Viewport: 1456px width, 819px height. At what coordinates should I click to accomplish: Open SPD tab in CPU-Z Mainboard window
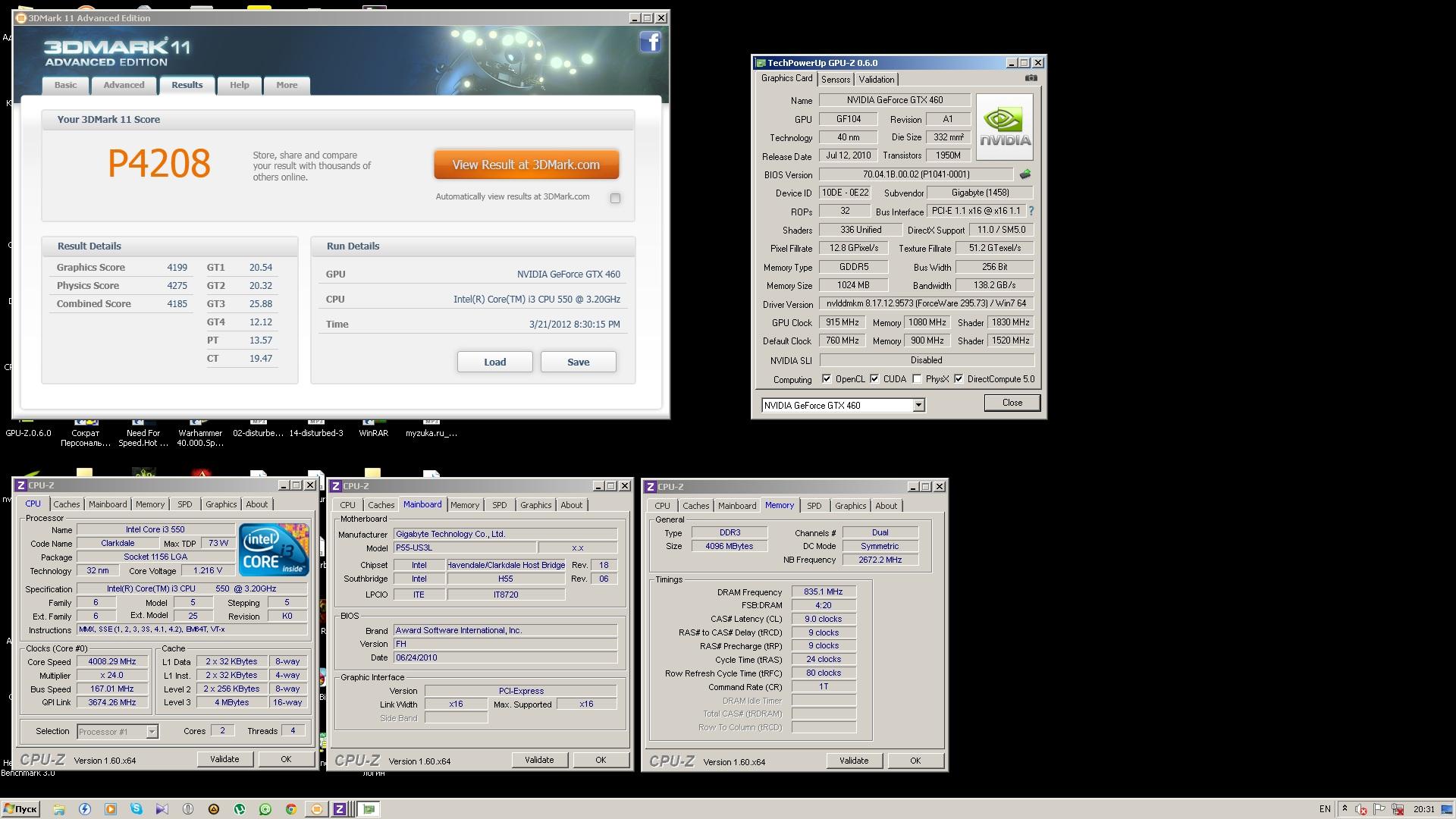500,505
